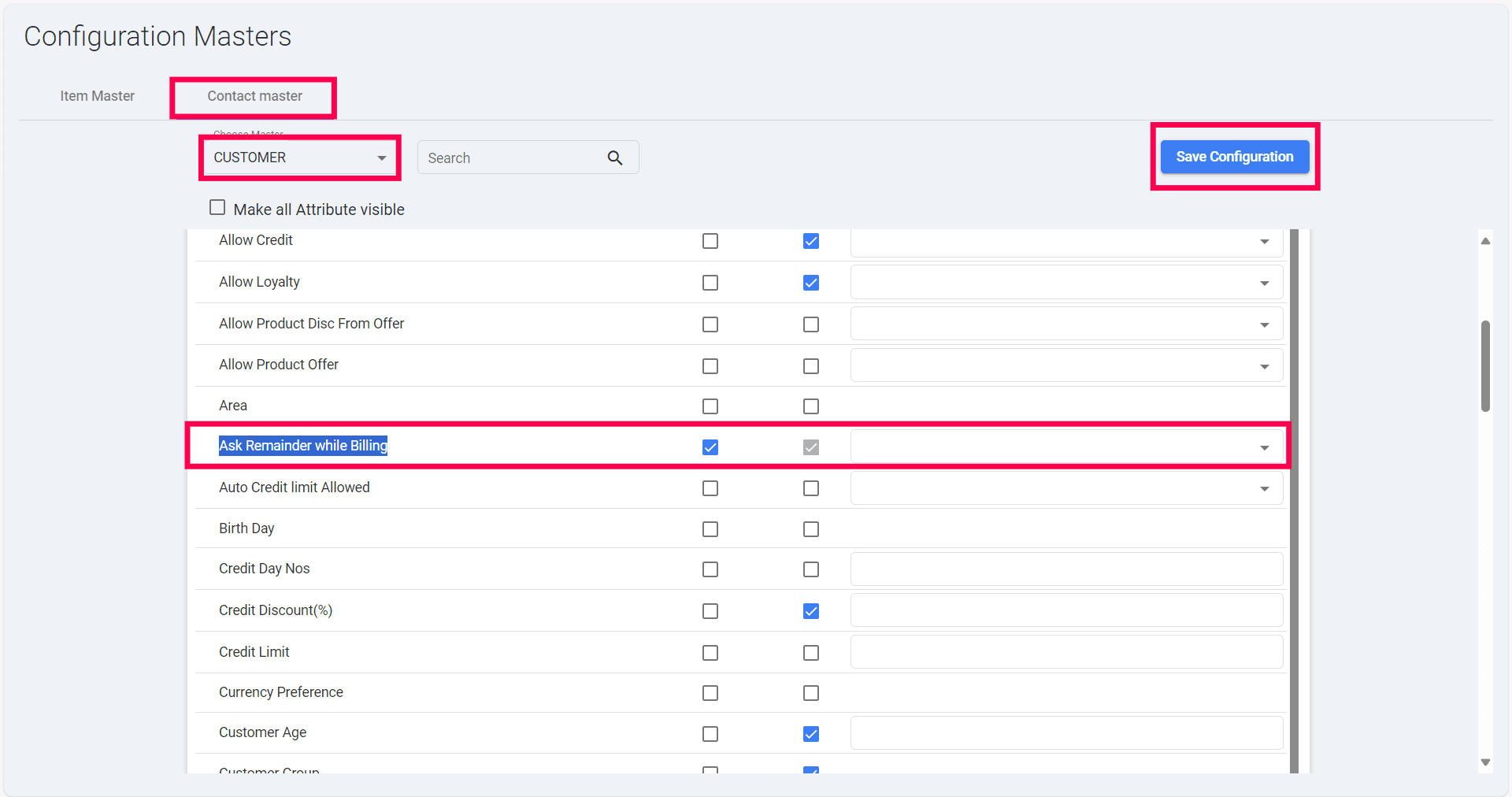Click the Save Configuration button
The image size is (1512, 797).
click(1234, 157)
